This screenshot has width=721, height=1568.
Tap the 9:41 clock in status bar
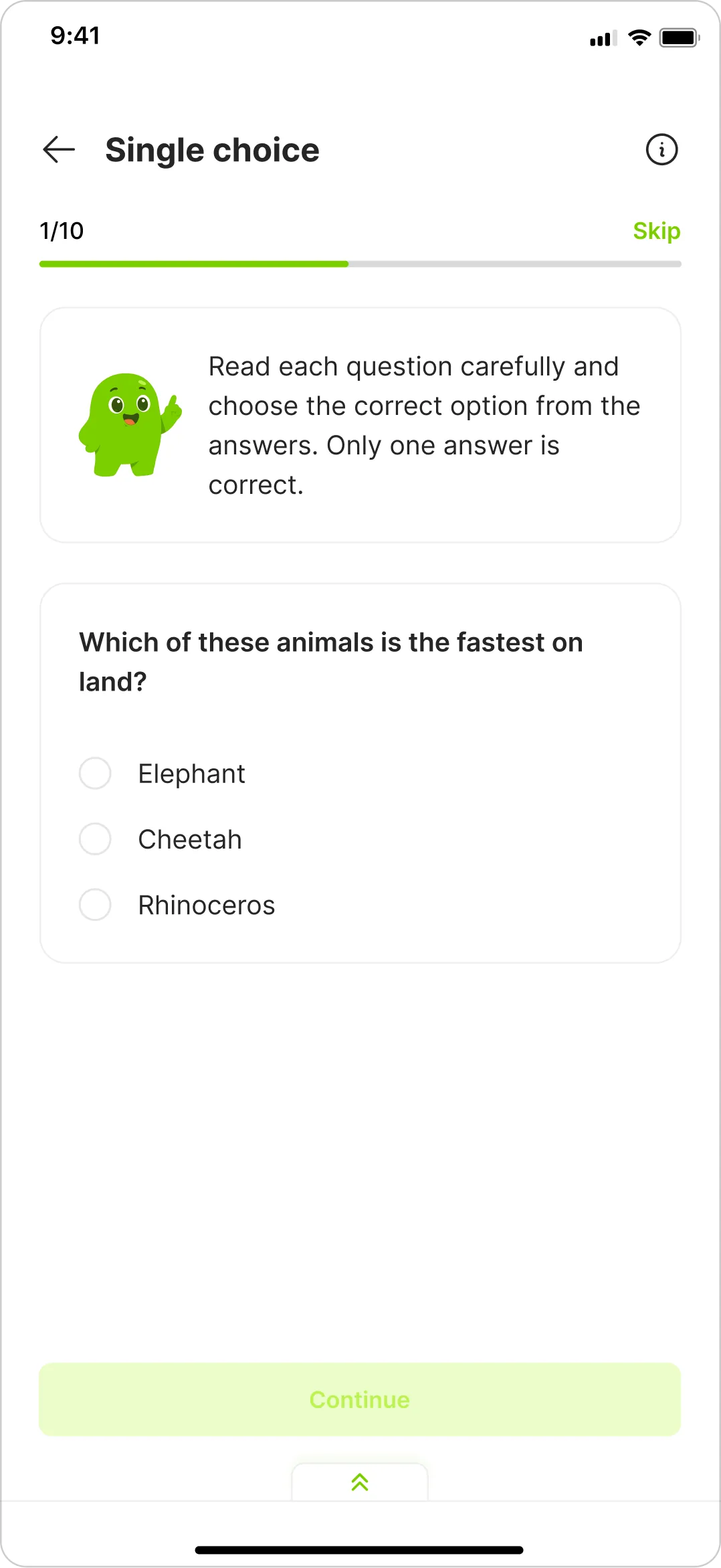[75, 35]
